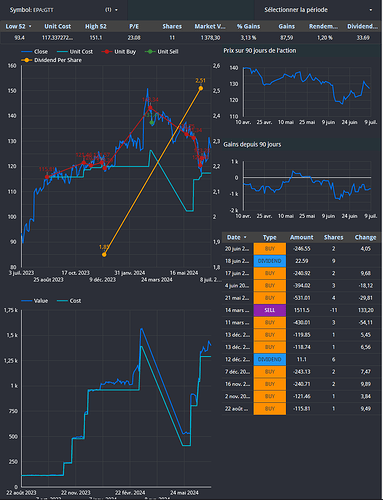Select the amount cell -119,85
The width and height of the screenshot is (383, 500).
tap(302, 335)
